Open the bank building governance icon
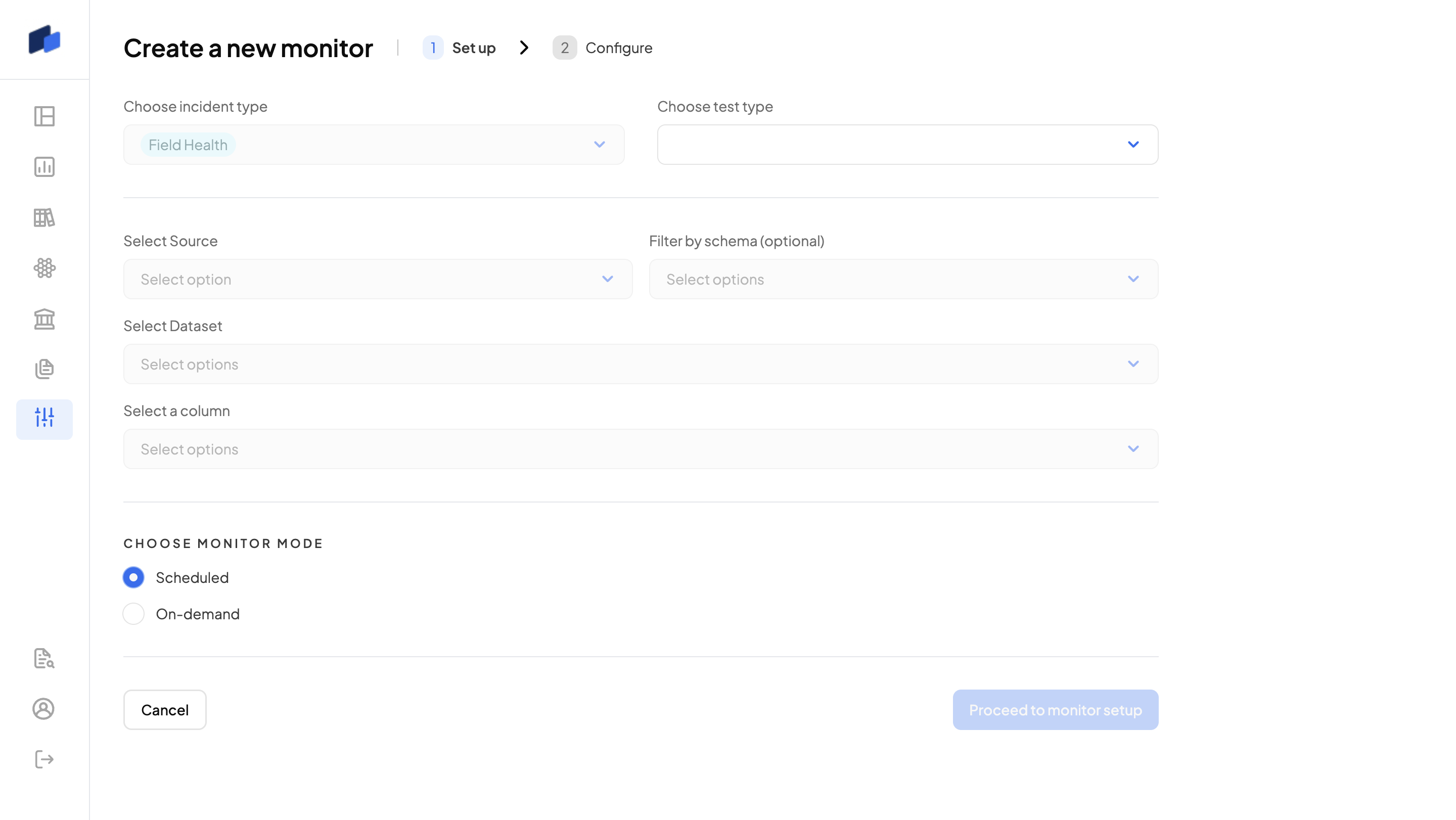The image size is (1456, 820). (x=44, y=318)
